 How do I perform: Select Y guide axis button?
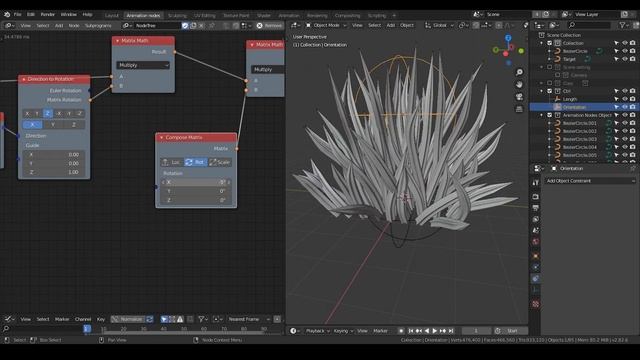(x=53, y=124)
